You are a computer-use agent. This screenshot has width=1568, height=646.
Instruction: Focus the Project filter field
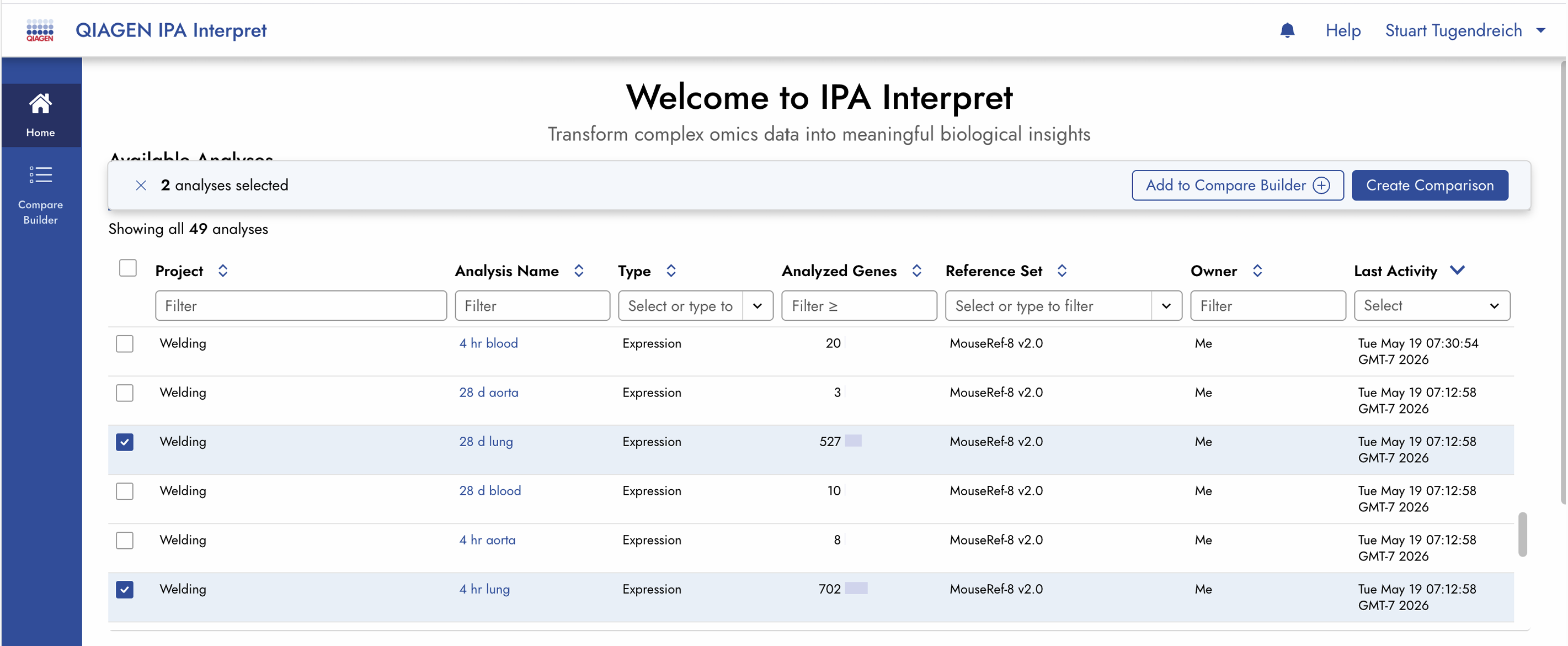(x=301, y=306)
